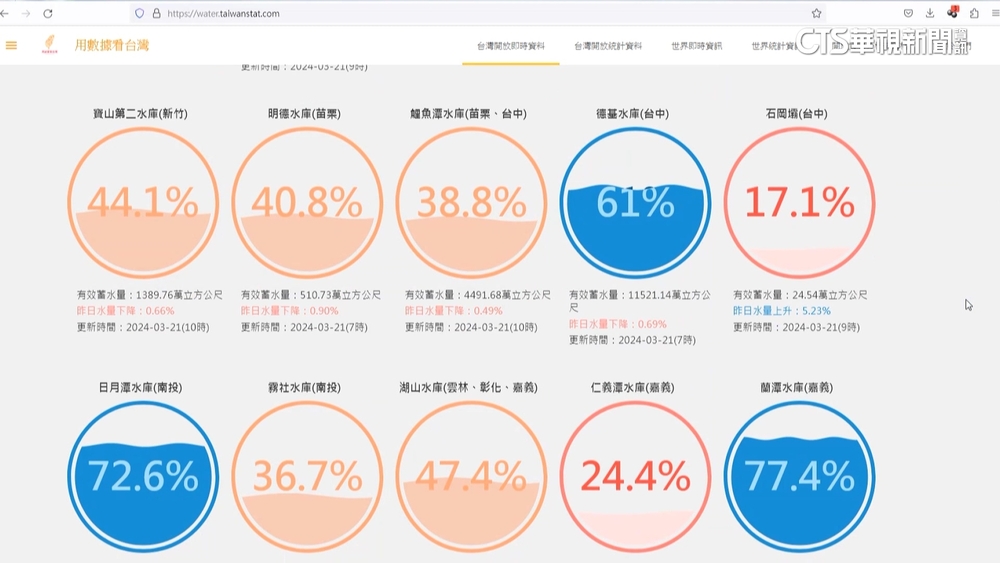Click the text 有效蓄水量:1389.76萬立方公尺

pyautogui.click(x=150, y=295)
